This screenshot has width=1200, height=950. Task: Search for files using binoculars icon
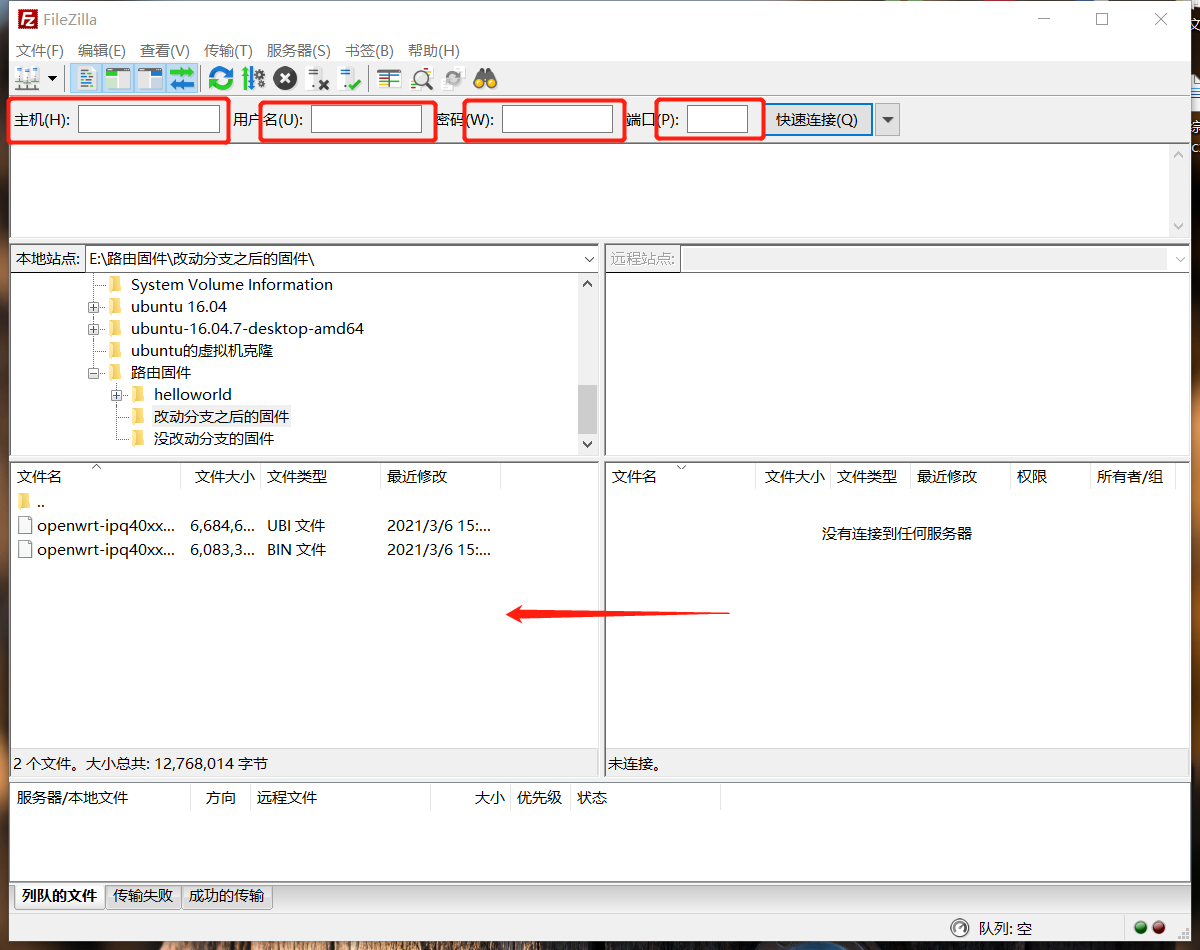485,78
